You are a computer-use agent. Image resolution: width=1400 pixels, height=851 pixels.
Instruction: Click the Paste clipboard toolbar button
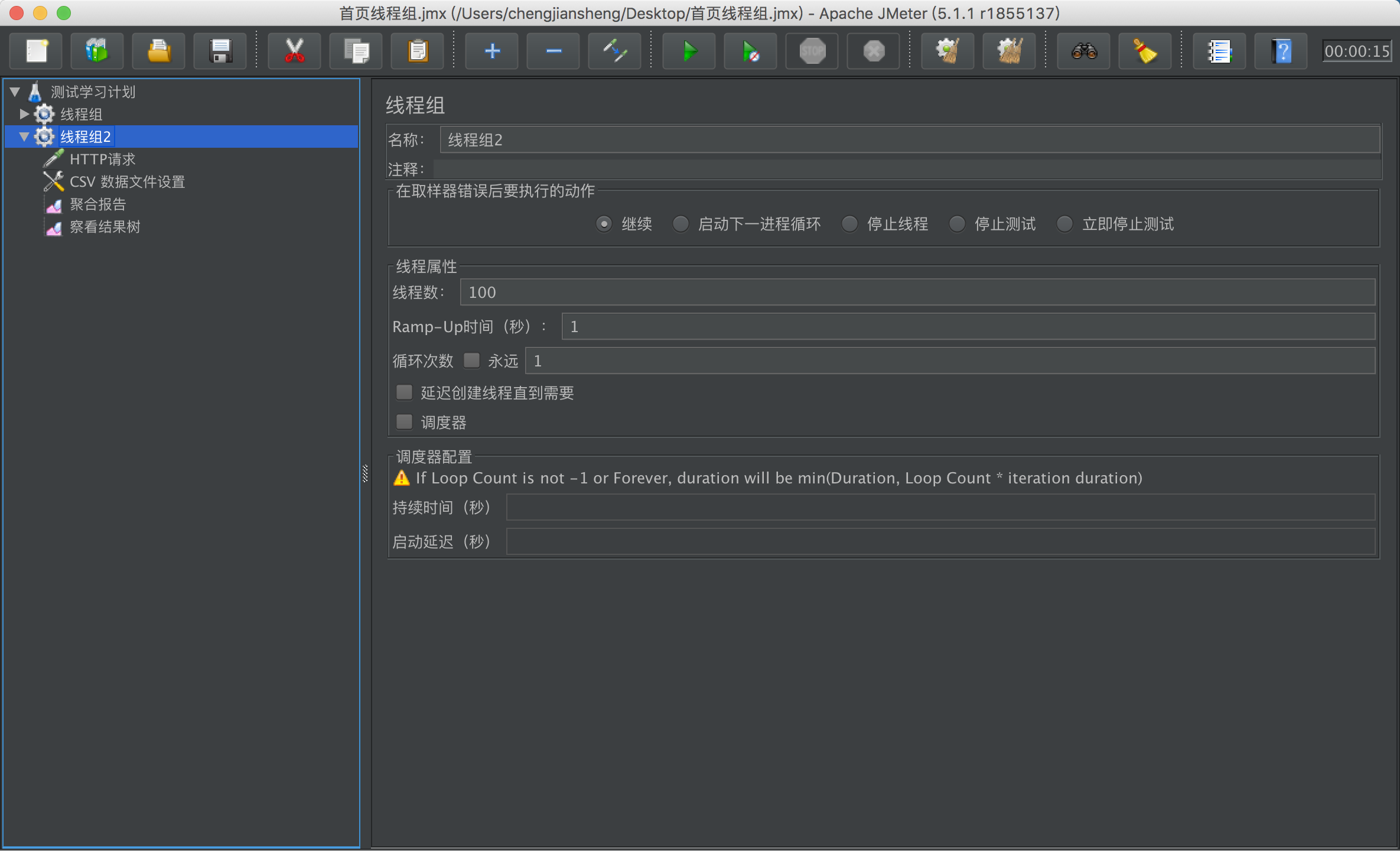(417, 51)
